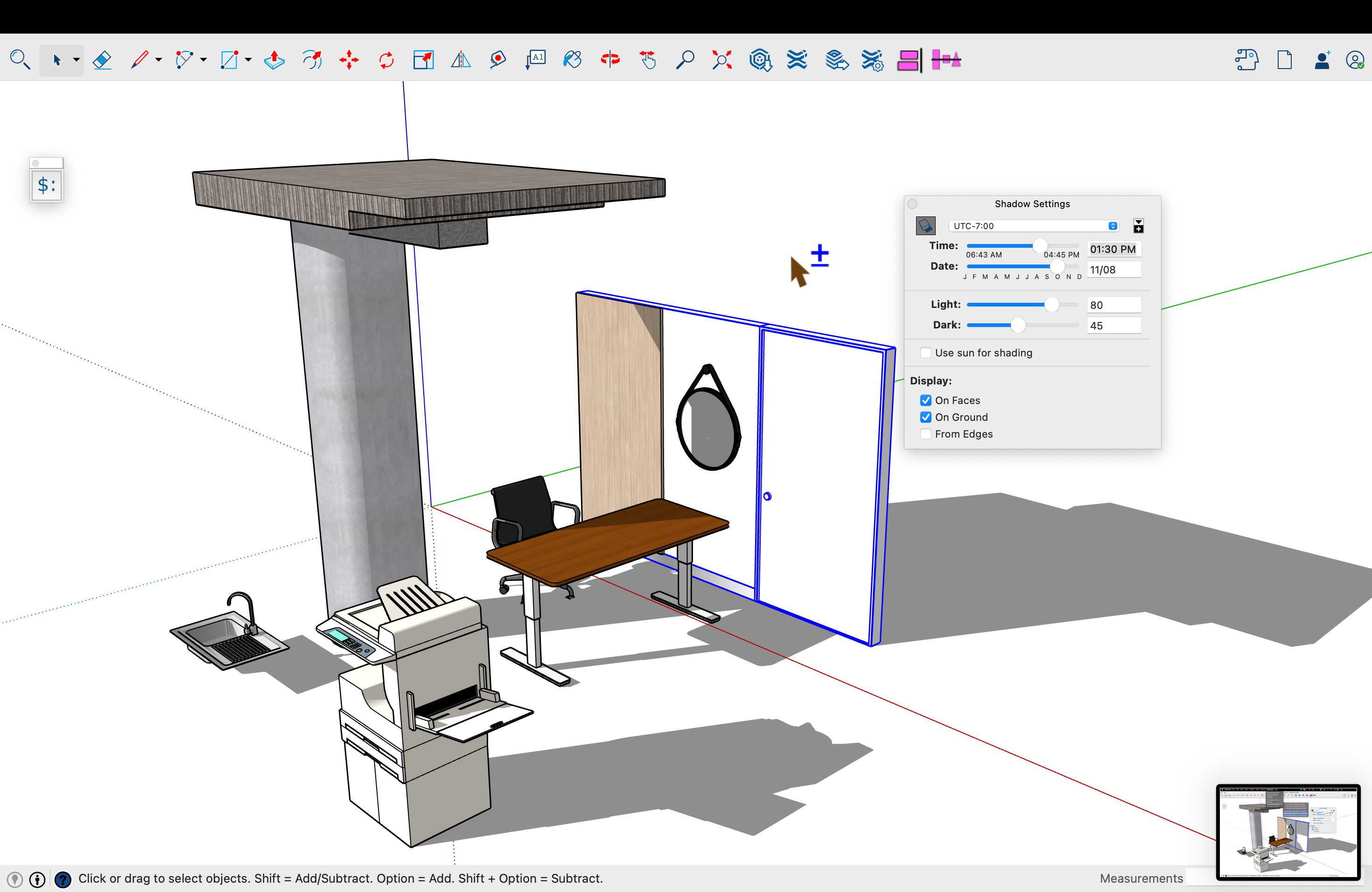Image resolution: width=1372 pixels, height=892 pixels.
Task: Select the Eraser tool
Action: [x=102, y=60]
